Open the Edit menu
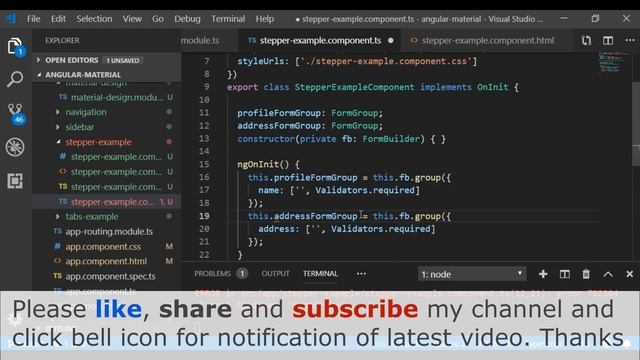Image resolution: width=640 pixels, height=360 pixels. [58, 19]
